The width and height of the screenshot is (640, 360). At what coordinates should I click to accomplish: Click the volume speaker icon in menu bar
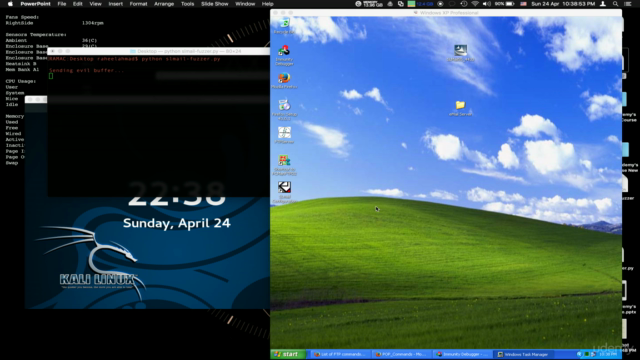pyautogui.click(x=487, y=4)
